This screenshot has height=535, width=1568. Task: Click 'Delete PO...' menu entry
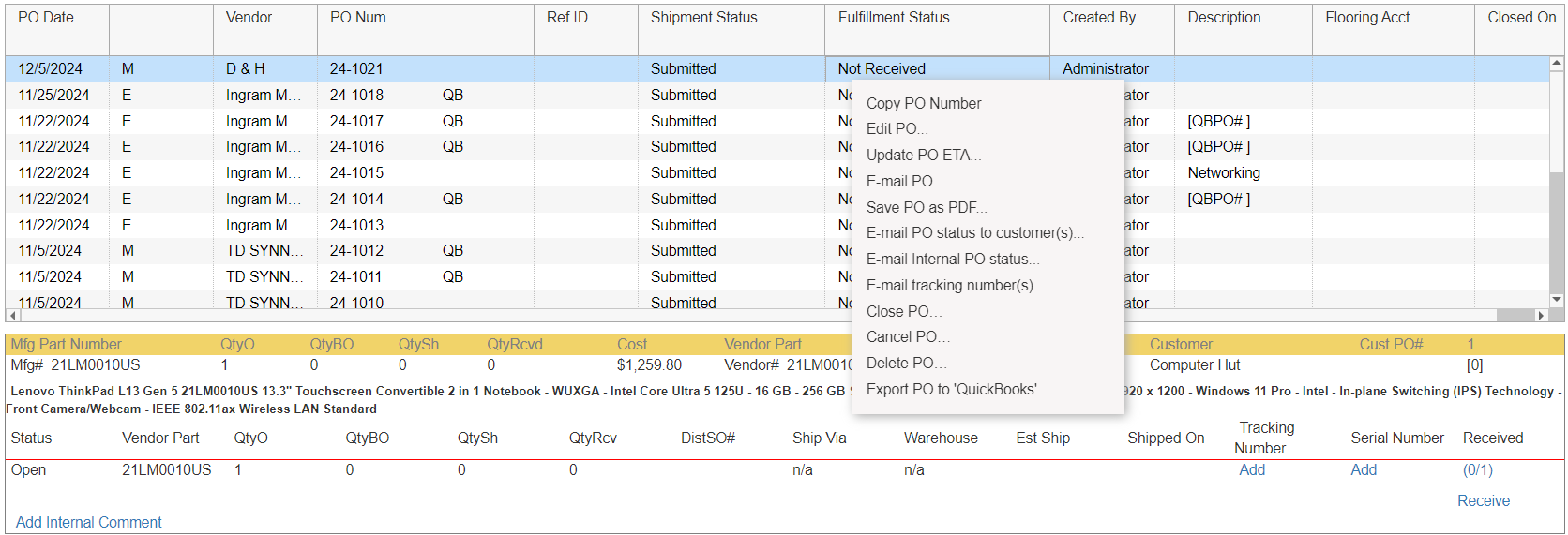coord(906,363)
